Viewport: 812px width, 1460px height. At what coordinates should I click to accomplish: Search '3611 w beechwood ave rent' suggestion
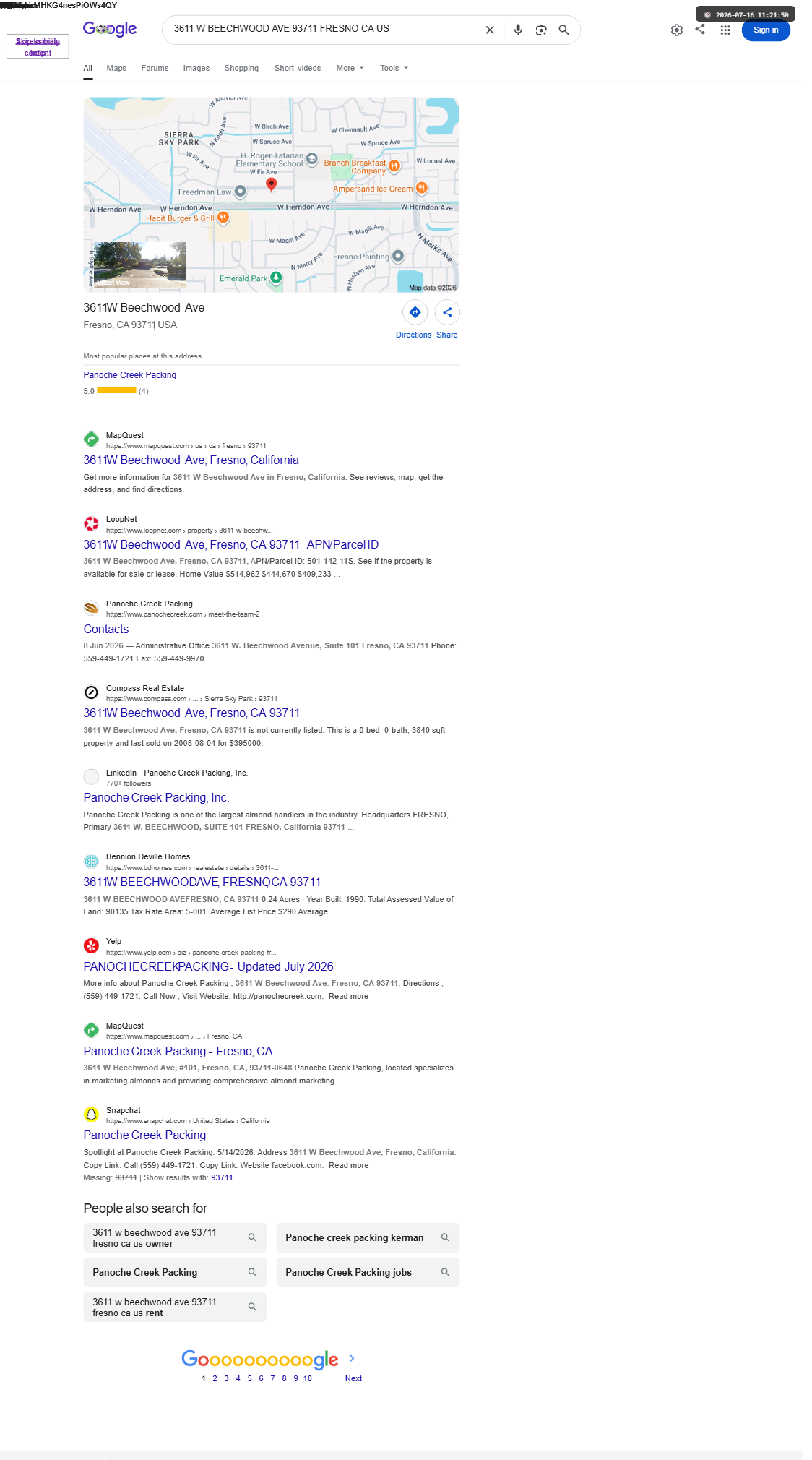click(x=175, y=1307)
